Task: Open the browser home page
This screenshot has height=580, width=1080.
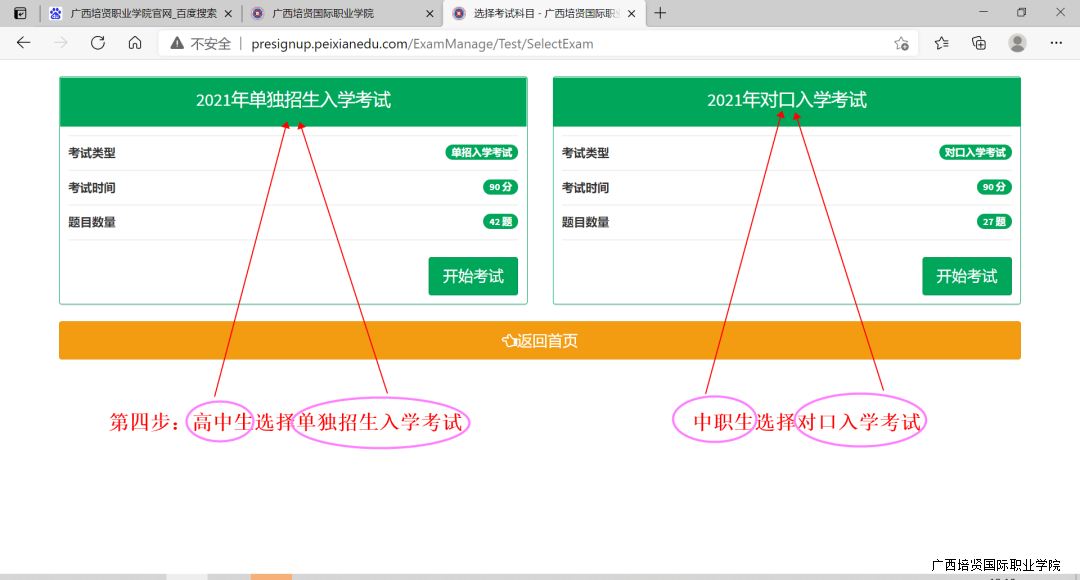Action: tap(135, 43)
